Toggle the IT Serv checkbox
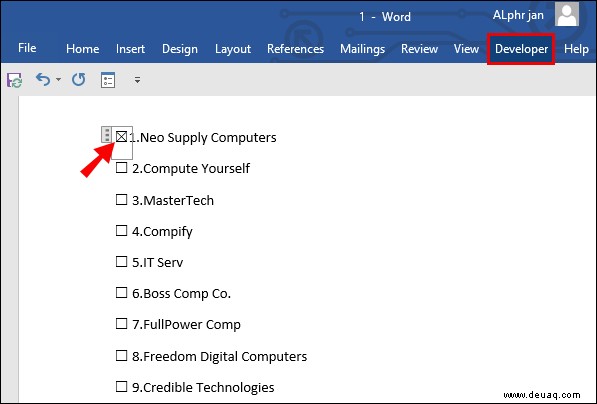597x404 pixels. tap(121, 262)
